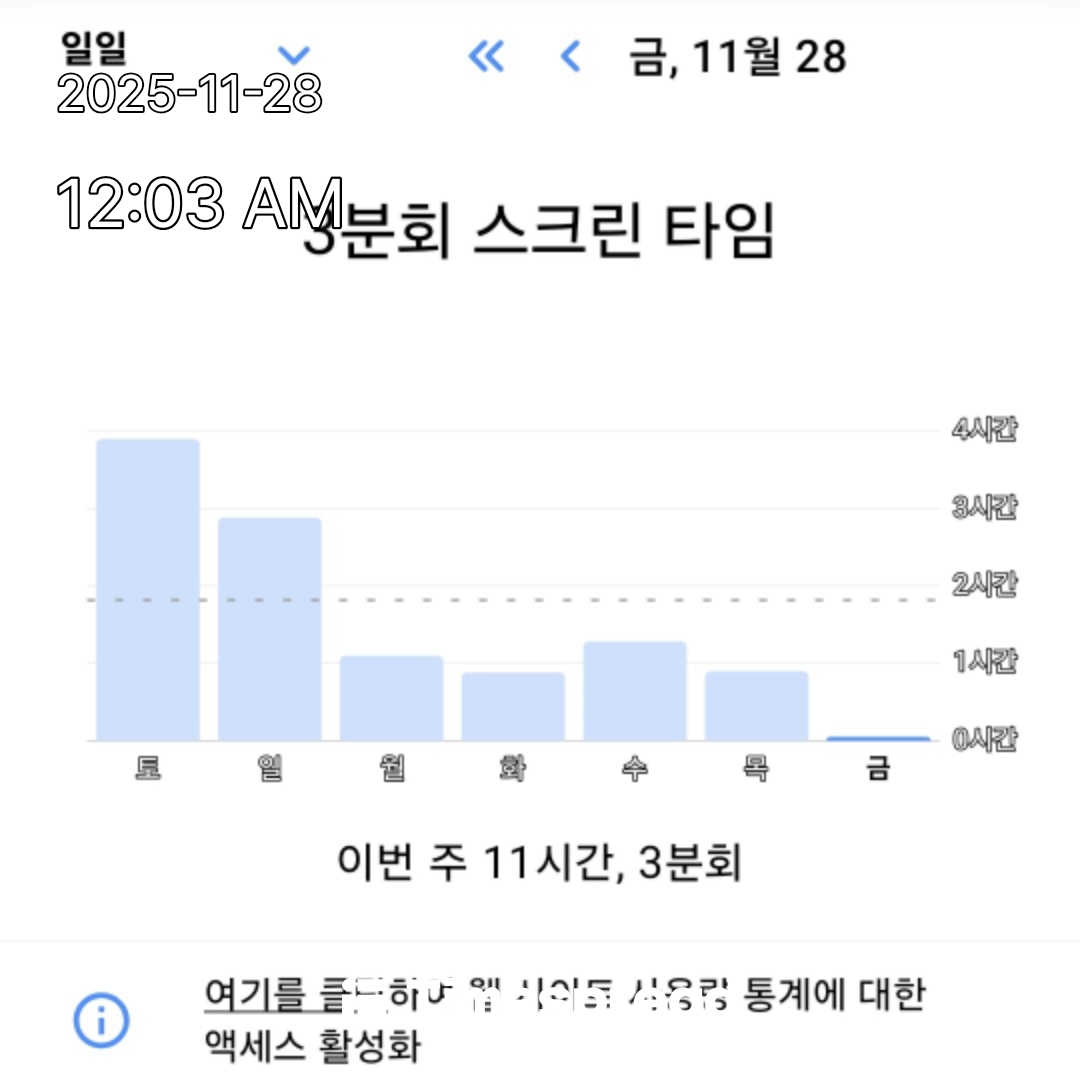The width and height of the screenshot is (1080, 1080).
Task: Select the Saturday (토) bar in the chart
Action: coord(148,590)
